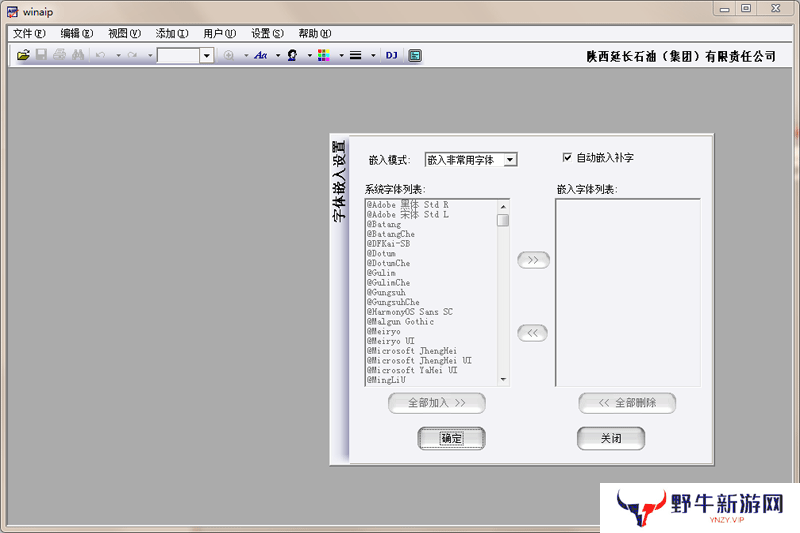Confirm with the 确定 button
This screenshot has height=533, width=800.
tap(451, 439)
